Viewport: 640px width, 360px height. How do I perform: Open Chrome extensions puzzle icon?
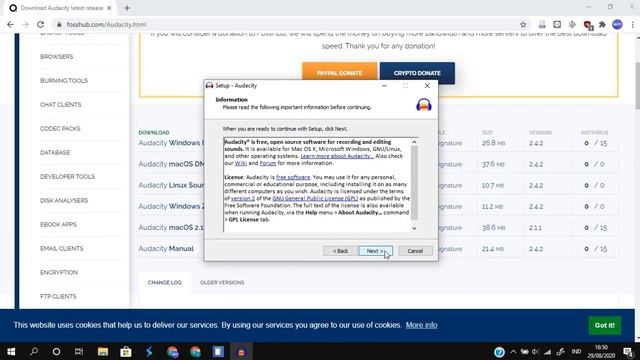(x=602, y=24)
